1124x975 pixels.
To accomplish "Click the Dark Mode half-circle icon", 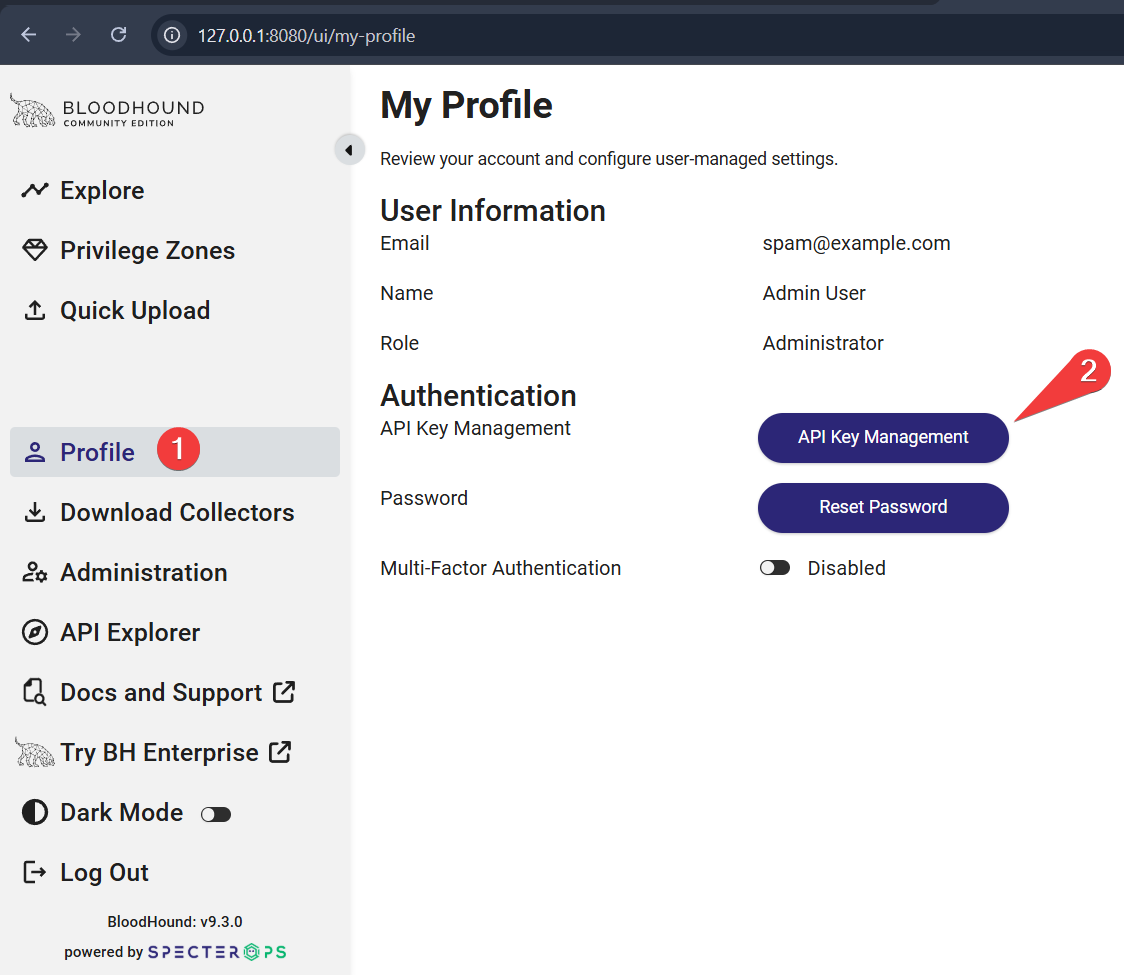I will coord(34,812).
